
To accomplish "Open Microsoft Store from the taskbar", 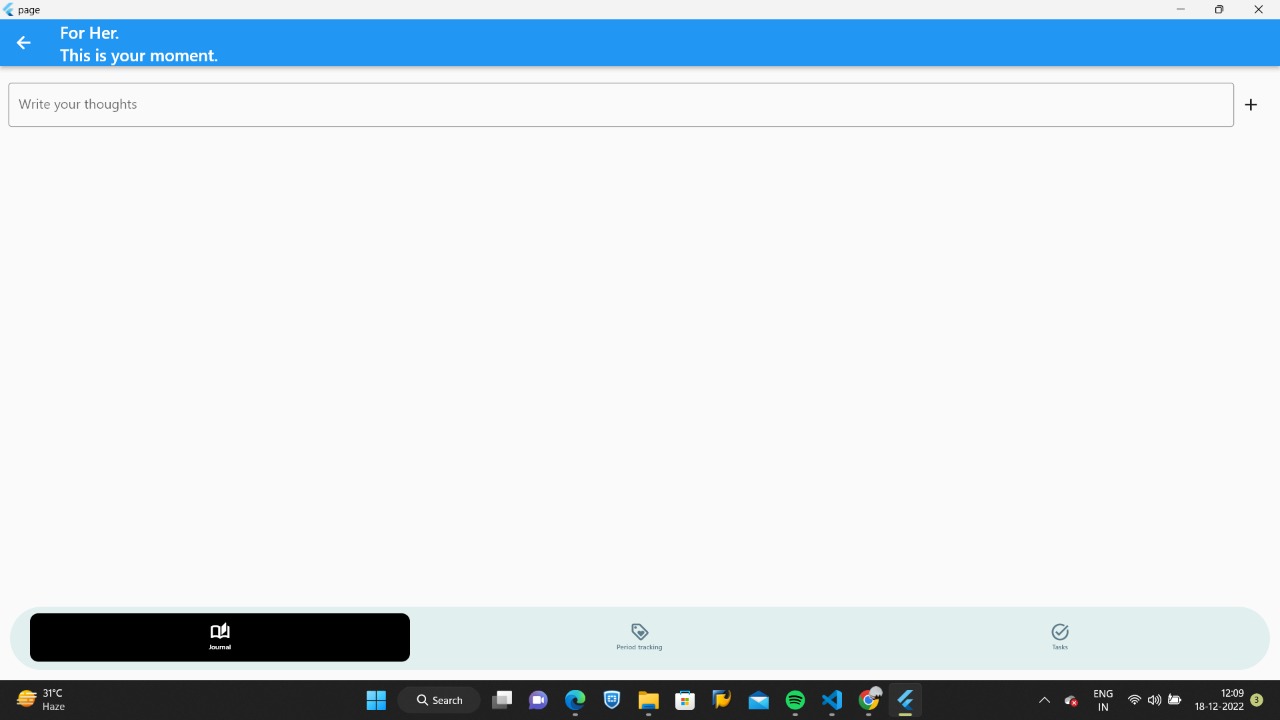I will coord(684,700).
